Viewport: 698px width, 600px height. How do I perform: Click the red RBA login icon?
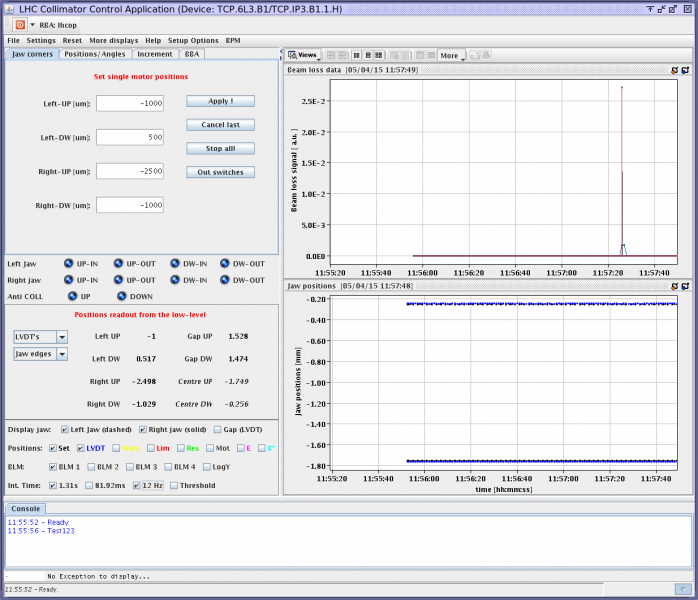click(20, 24)
